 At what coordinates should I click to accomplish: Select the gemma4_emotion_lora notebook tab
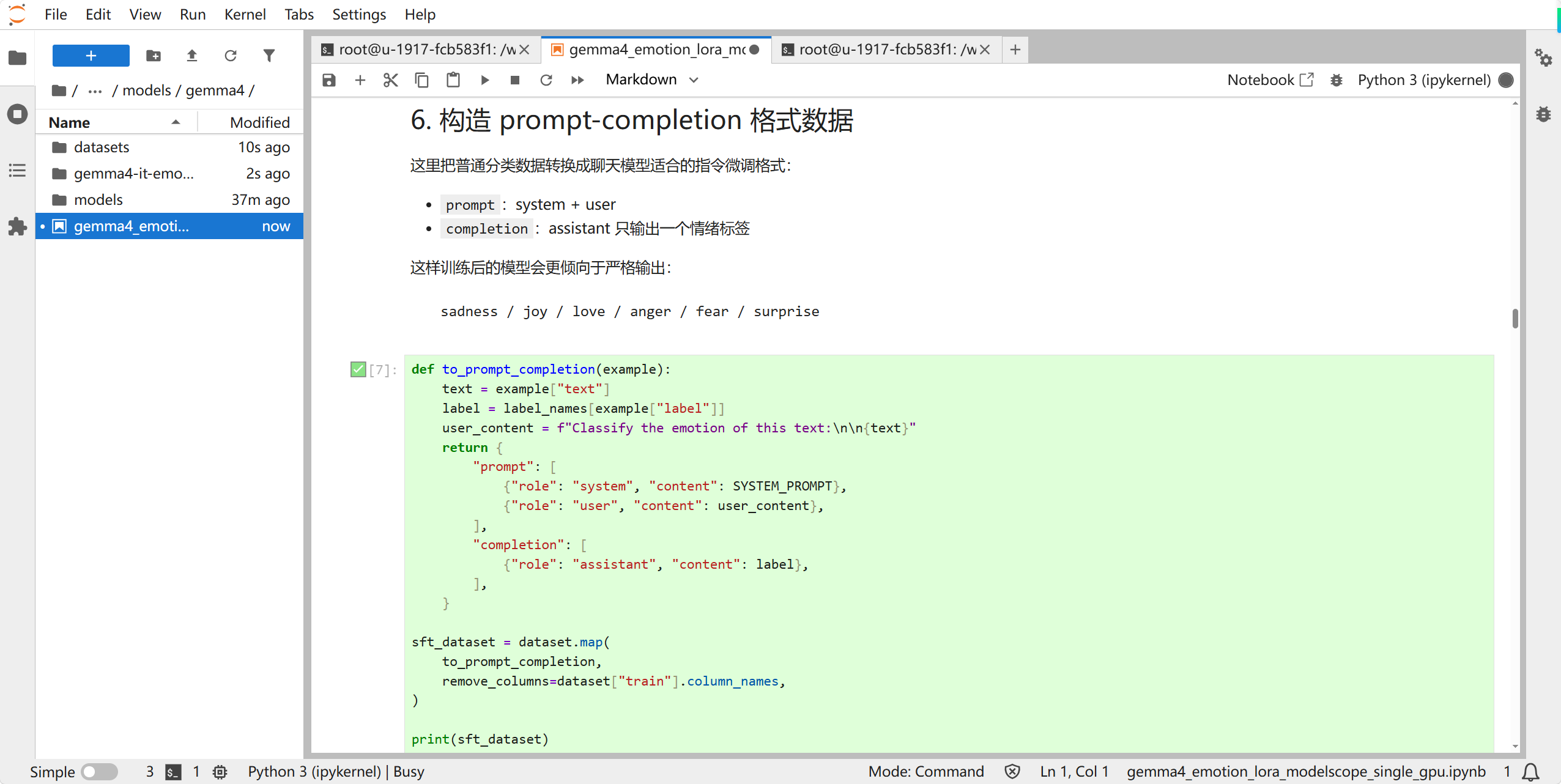[x=657, y=50]
